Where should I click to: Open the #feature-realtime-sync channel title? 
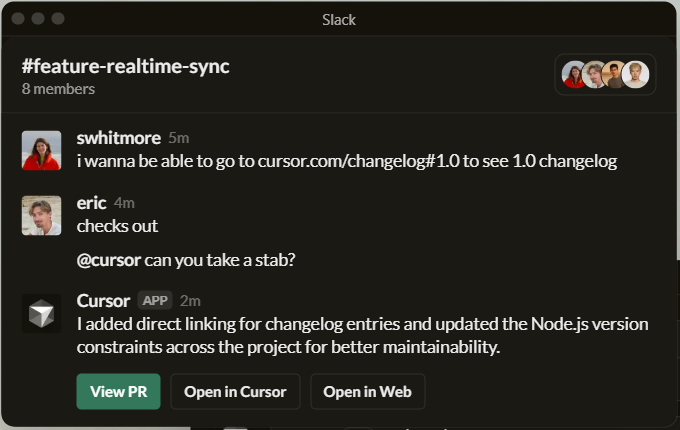[125, 67]
